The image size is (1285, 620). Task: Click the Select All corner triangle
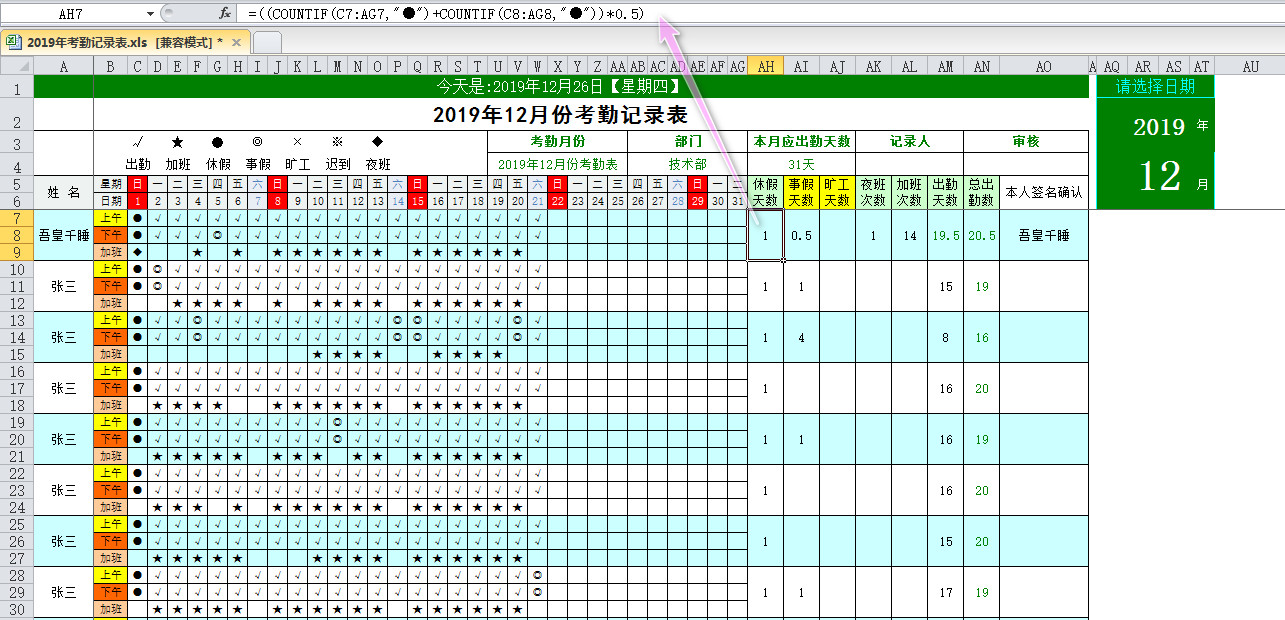(x=16, y=66)
